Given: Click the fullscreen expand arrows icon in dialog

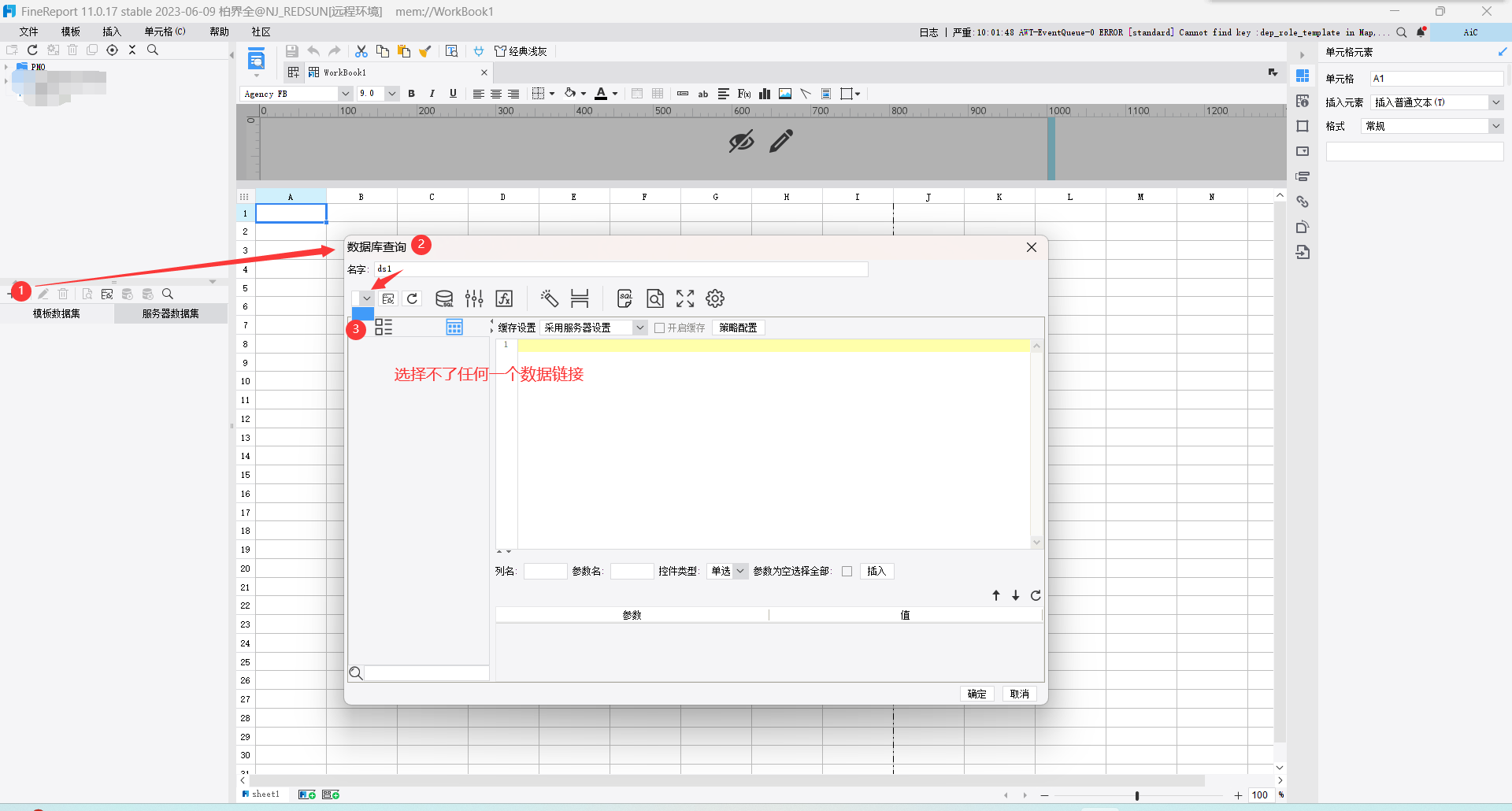Looking at the screenshot, I should [685, 298].
